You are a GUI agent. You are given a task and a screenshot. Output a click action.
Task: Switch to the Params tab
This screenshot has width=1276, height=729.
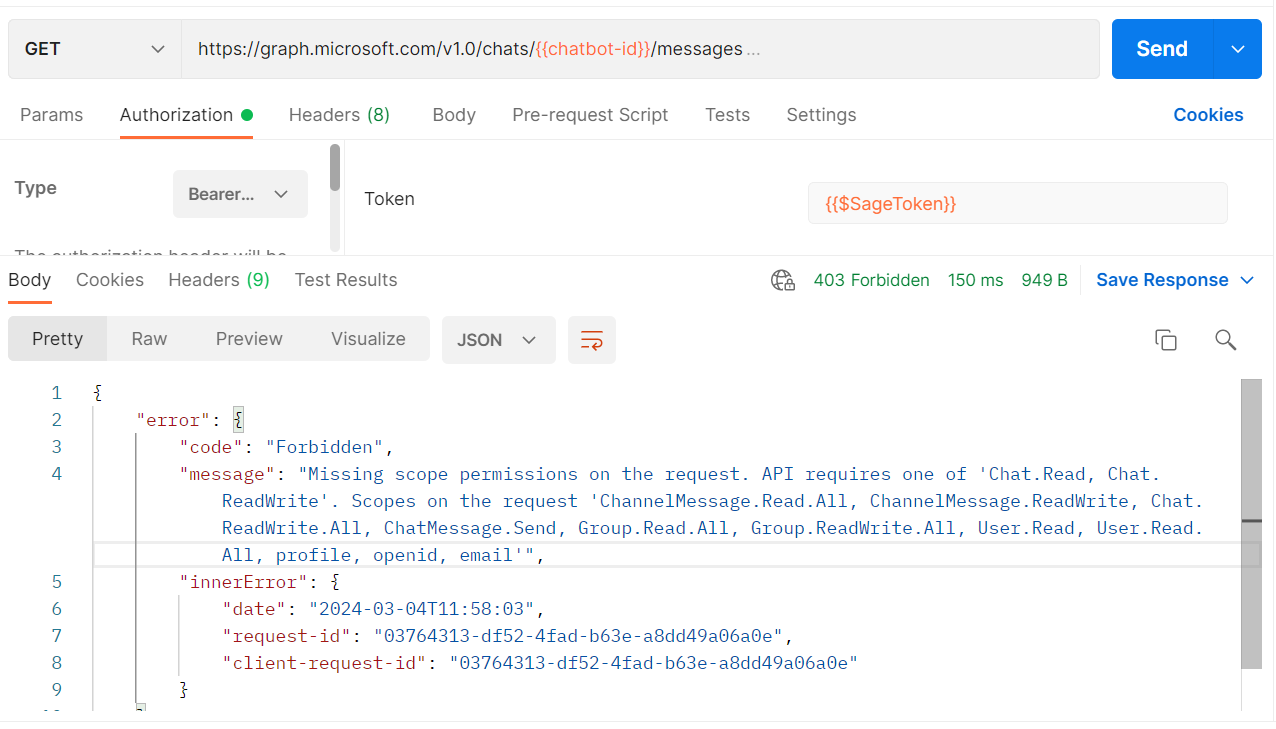[x=52, y=115]
